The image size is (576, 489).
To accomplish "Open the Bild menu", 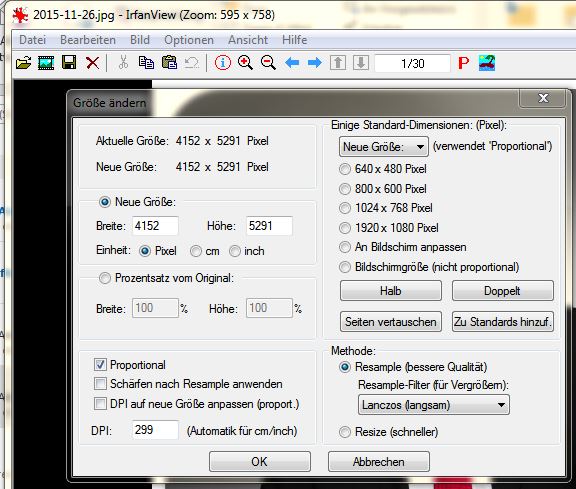I will point(140,40).
